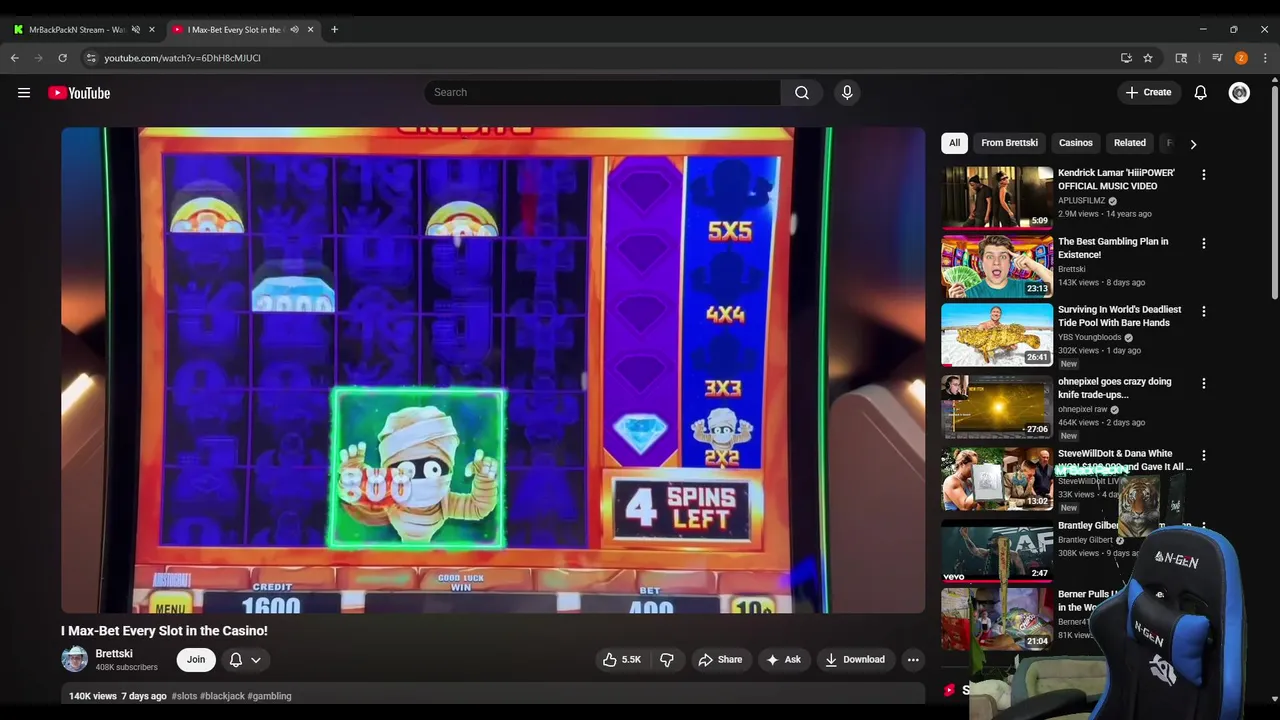Screen dimensions: 1280x720
Task: Install or cast icon in address bar
Action: pyautogui.click(x=1126, y=58)
